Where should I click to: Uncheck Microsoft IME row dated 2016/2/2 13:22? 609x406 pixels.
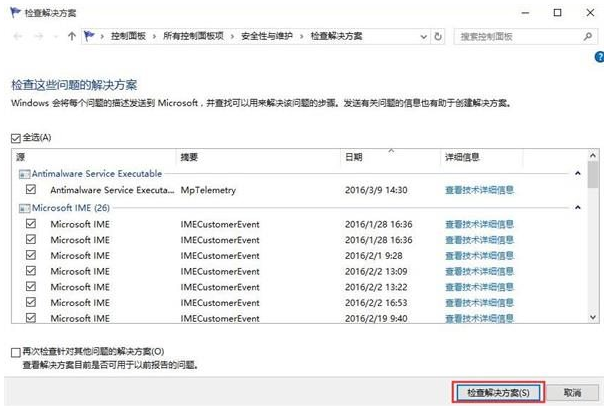31,287
